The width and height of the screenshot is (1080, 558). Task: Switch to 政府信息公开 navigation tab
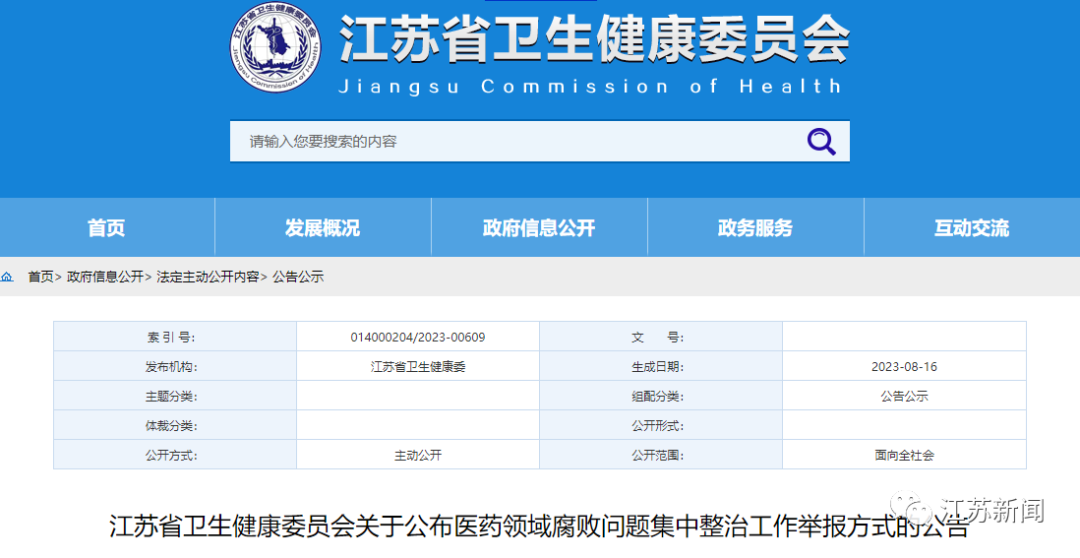pyautogui.click(x=539, y=228)
